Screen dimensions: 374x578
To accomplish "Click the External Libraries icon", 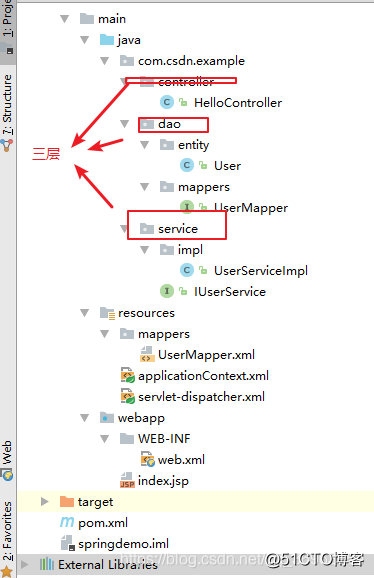I will pyautogui.click(x=47, y=564).
